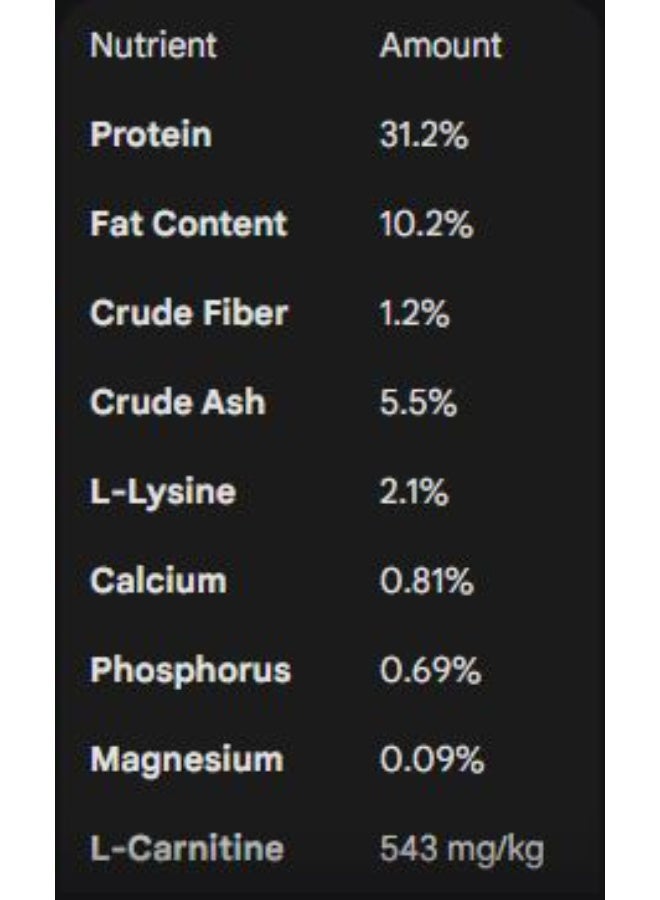660x900 pixels.
Task: Click the 31.2% protein value
Action: pos(423,135)
